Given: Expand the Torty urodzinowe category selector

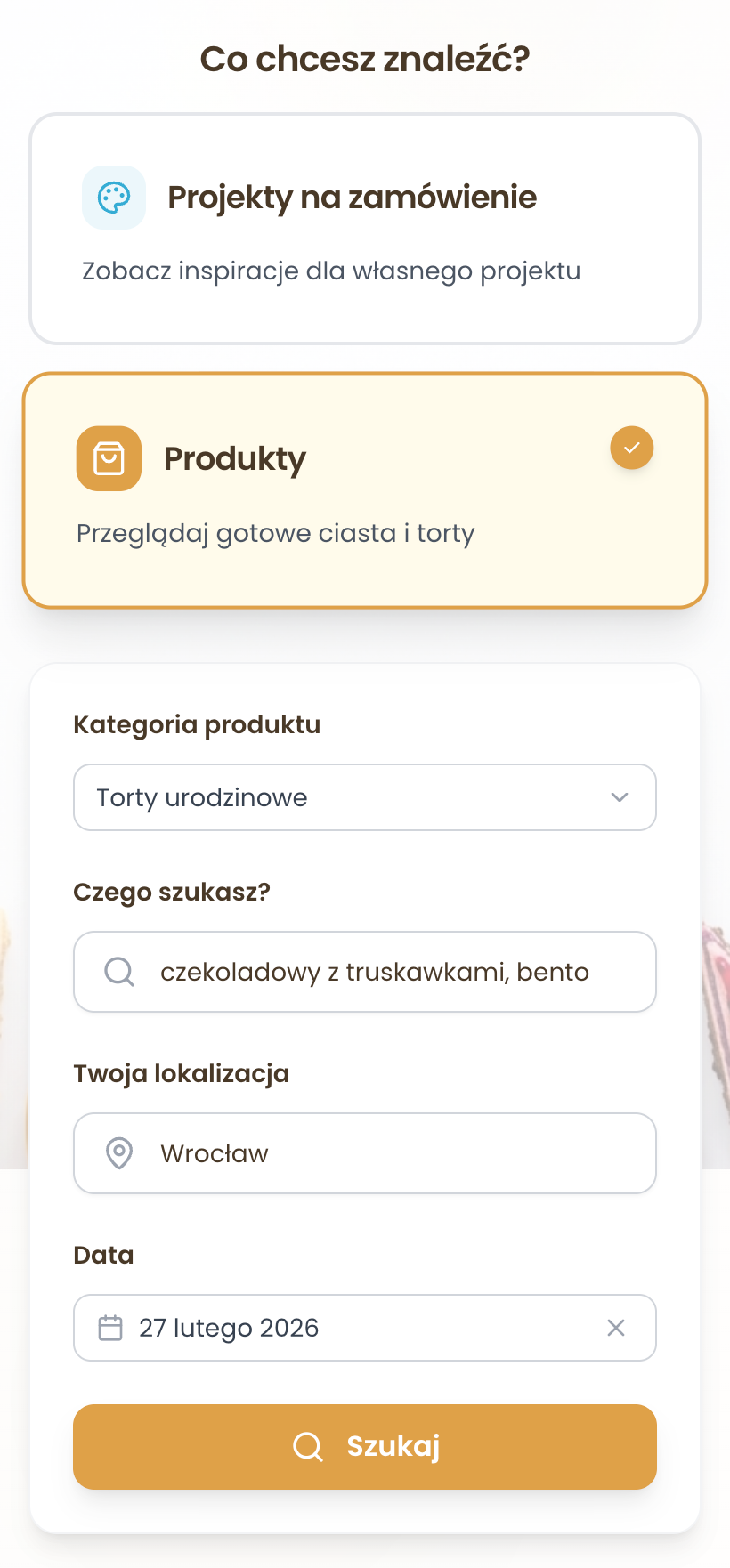Looking at the screenshot, I should click(365, 797).
